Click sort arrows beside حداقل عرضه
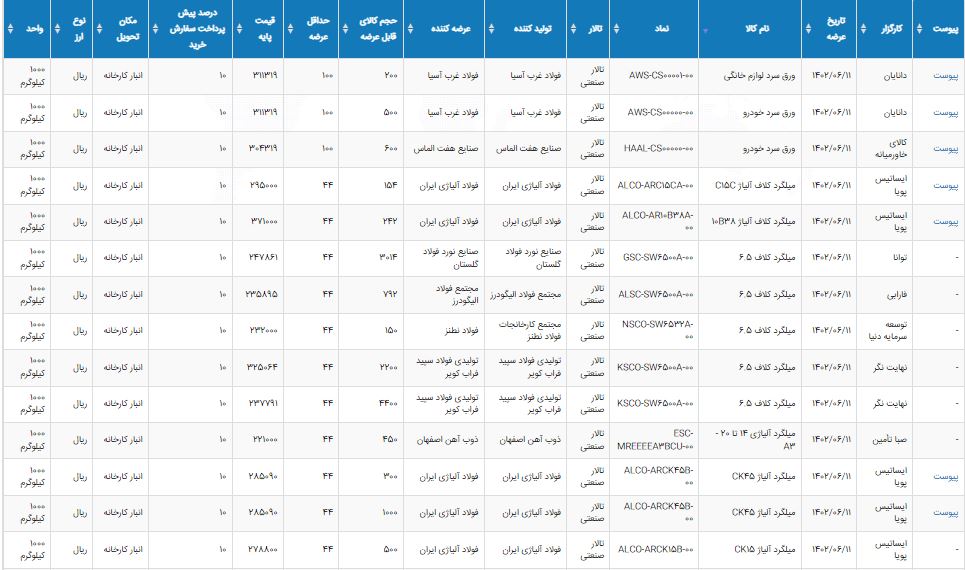Viewport: 965px width, 570px height. click(x=290, y=29)
